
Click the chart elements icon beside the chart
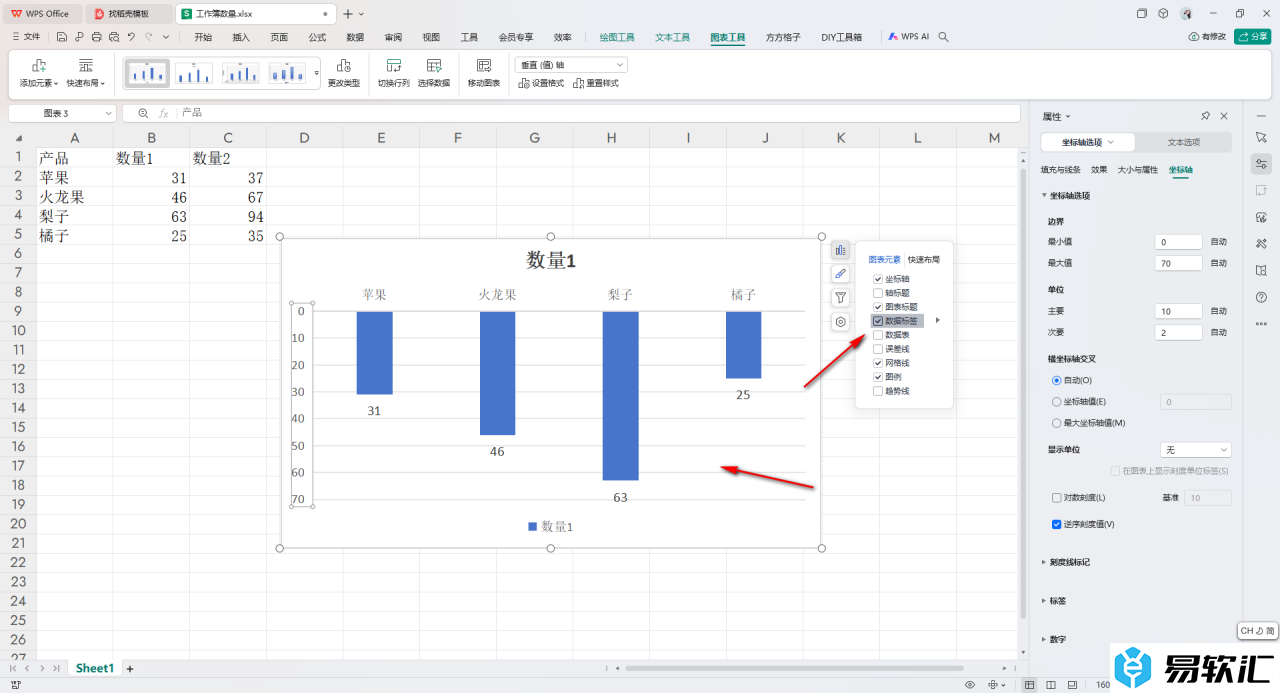pyautogui.click(x=841, y=250)
